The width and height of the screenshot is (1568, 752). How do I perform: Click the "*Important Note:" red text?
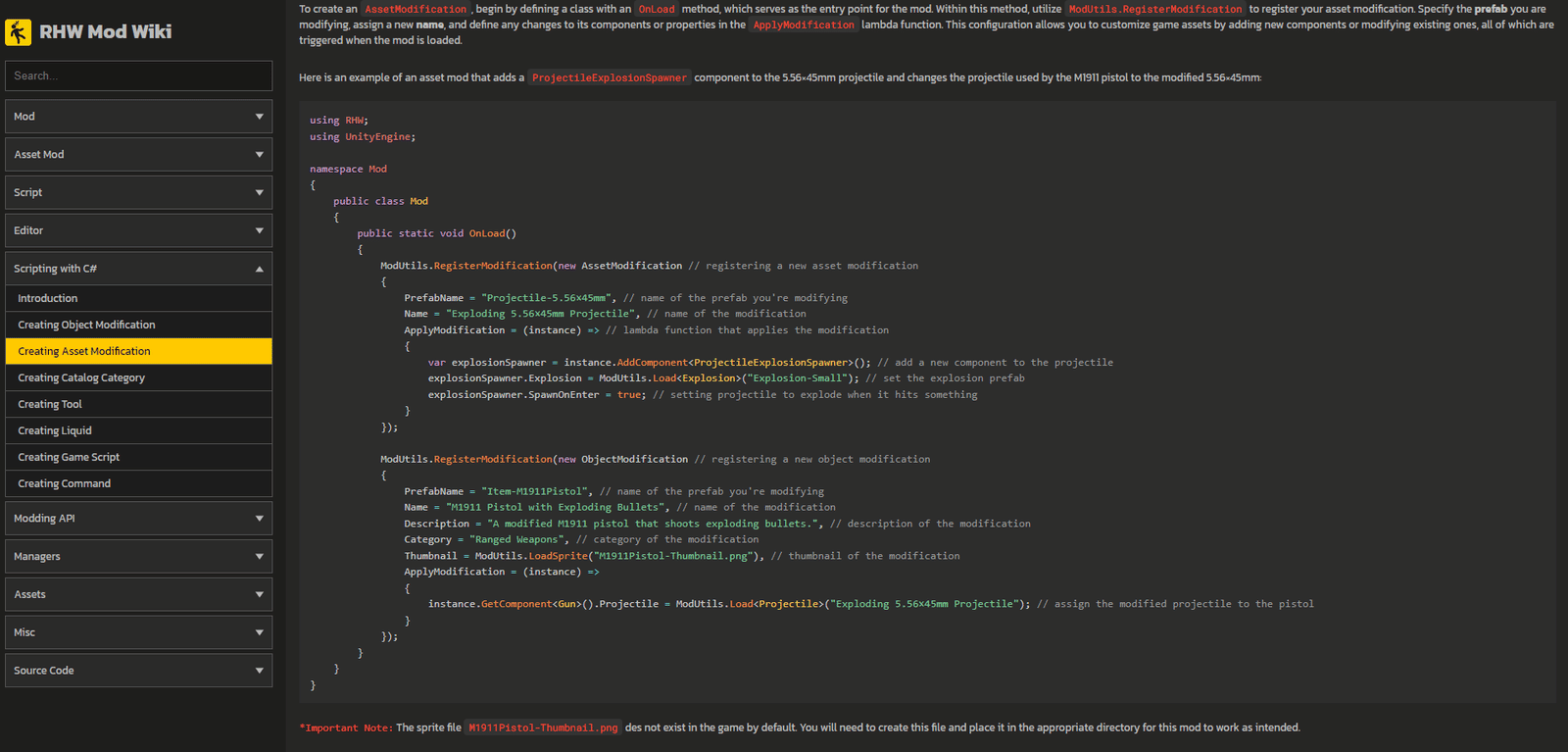346,727
